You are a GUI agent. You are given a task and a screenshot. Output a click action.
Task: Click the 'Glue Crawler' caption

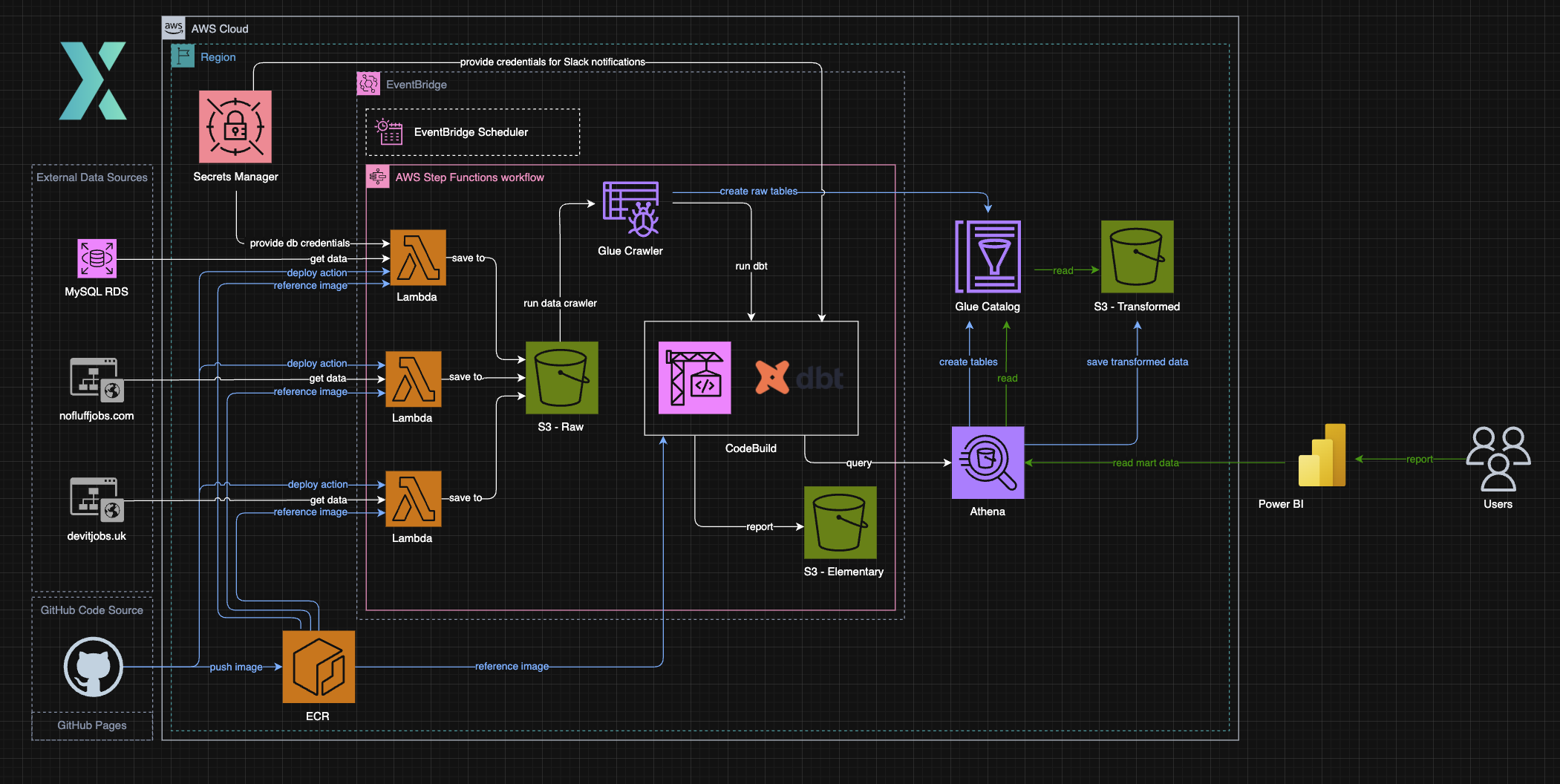pyautogui.click(x=630, y=251)
